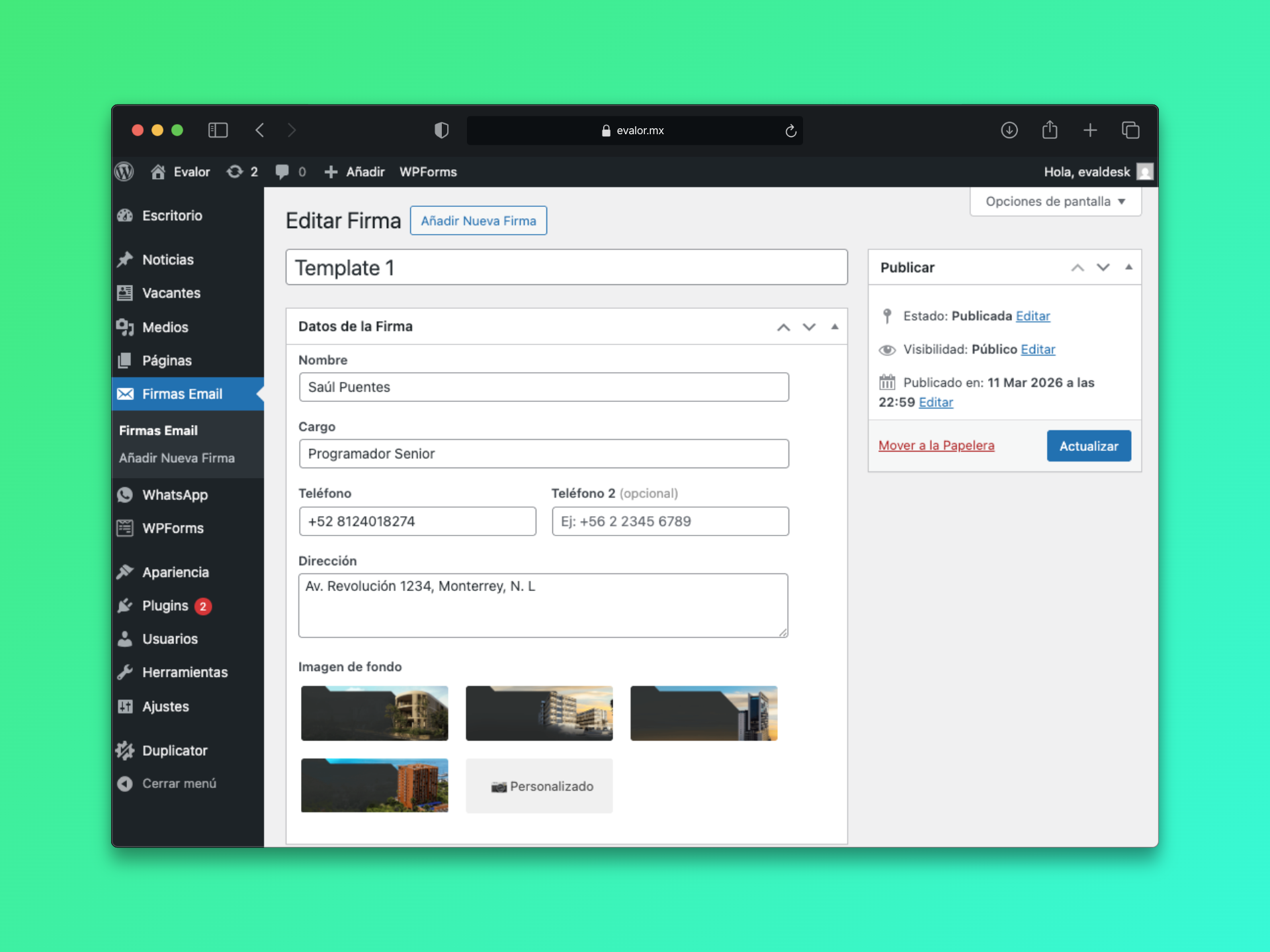Screen dimensions: 1270x952
Task: Click the Plugins icon with badge 2
Action: [126, 606]
